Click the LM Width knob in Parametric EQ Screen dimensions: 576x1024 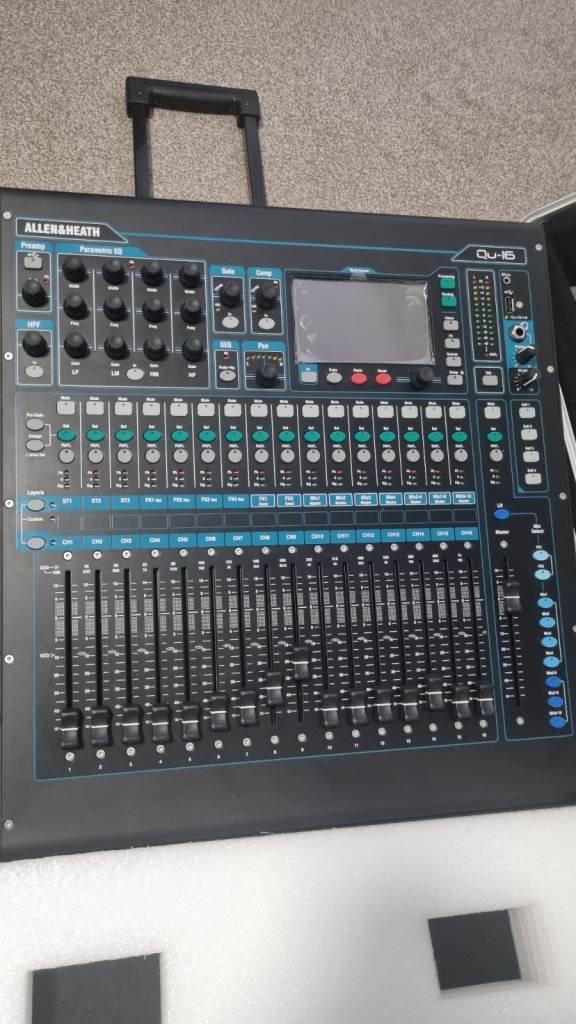114,271
